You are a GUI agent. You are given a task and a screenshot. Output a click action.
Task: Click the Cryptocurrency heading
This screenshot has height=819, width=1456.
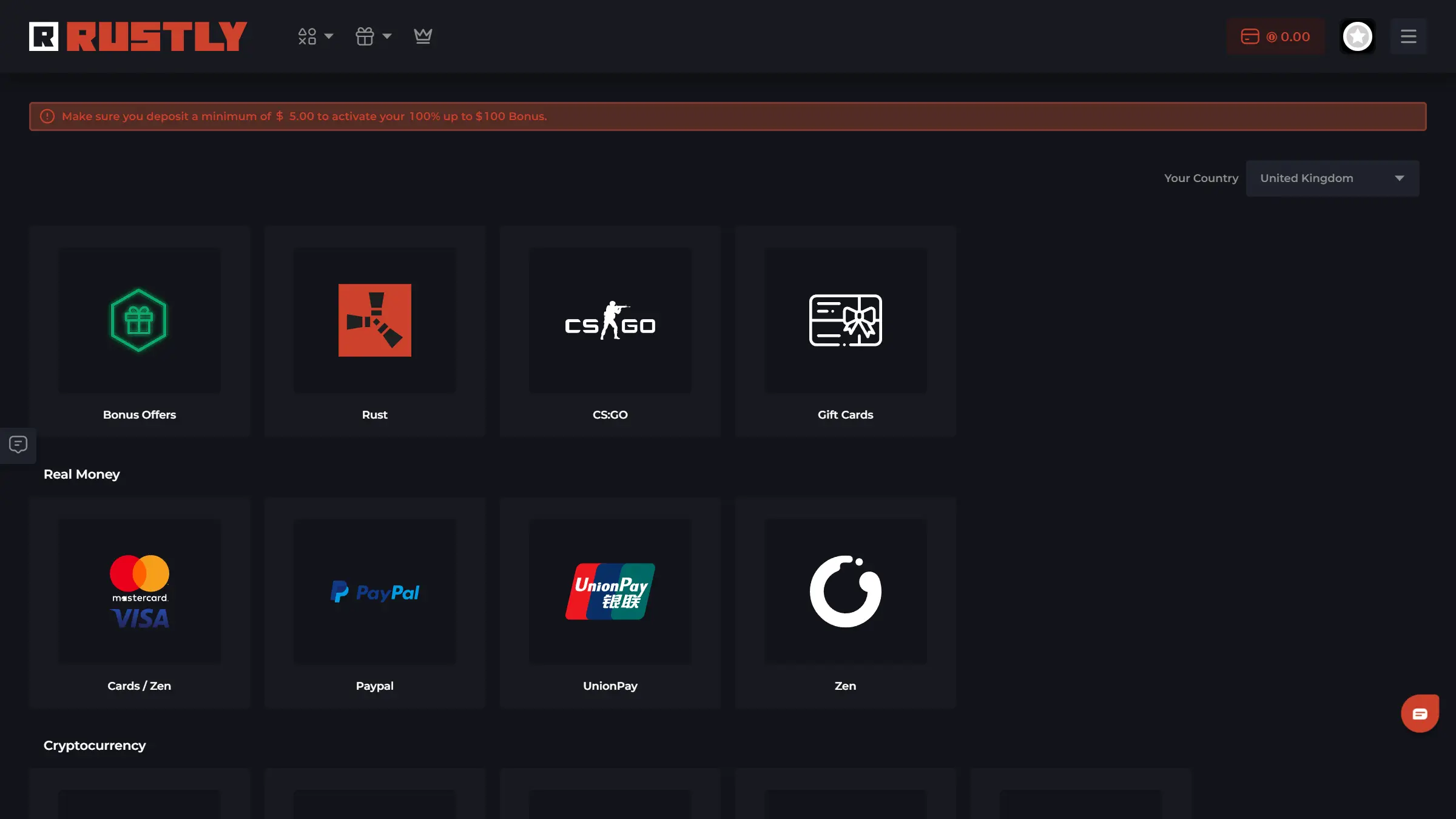[95, 746]
